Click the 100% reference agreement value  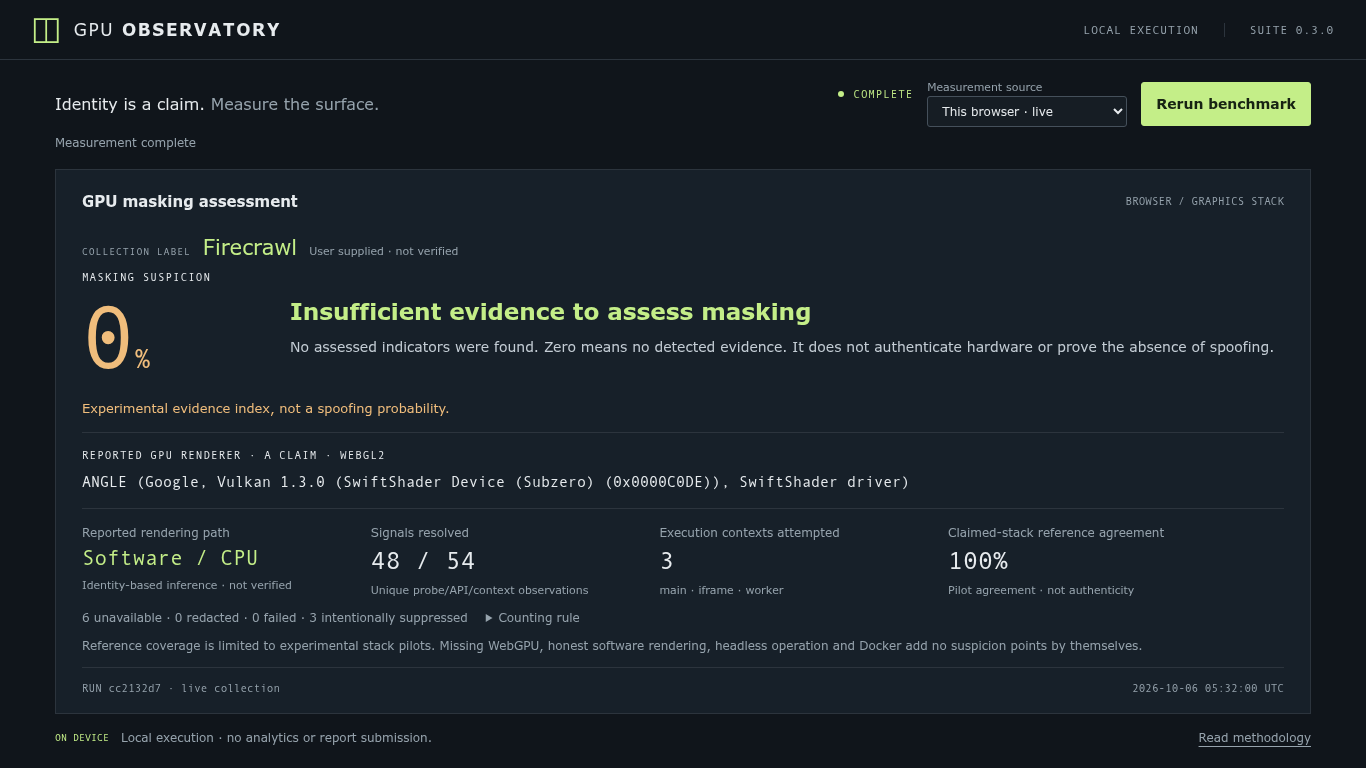(978, 561)
